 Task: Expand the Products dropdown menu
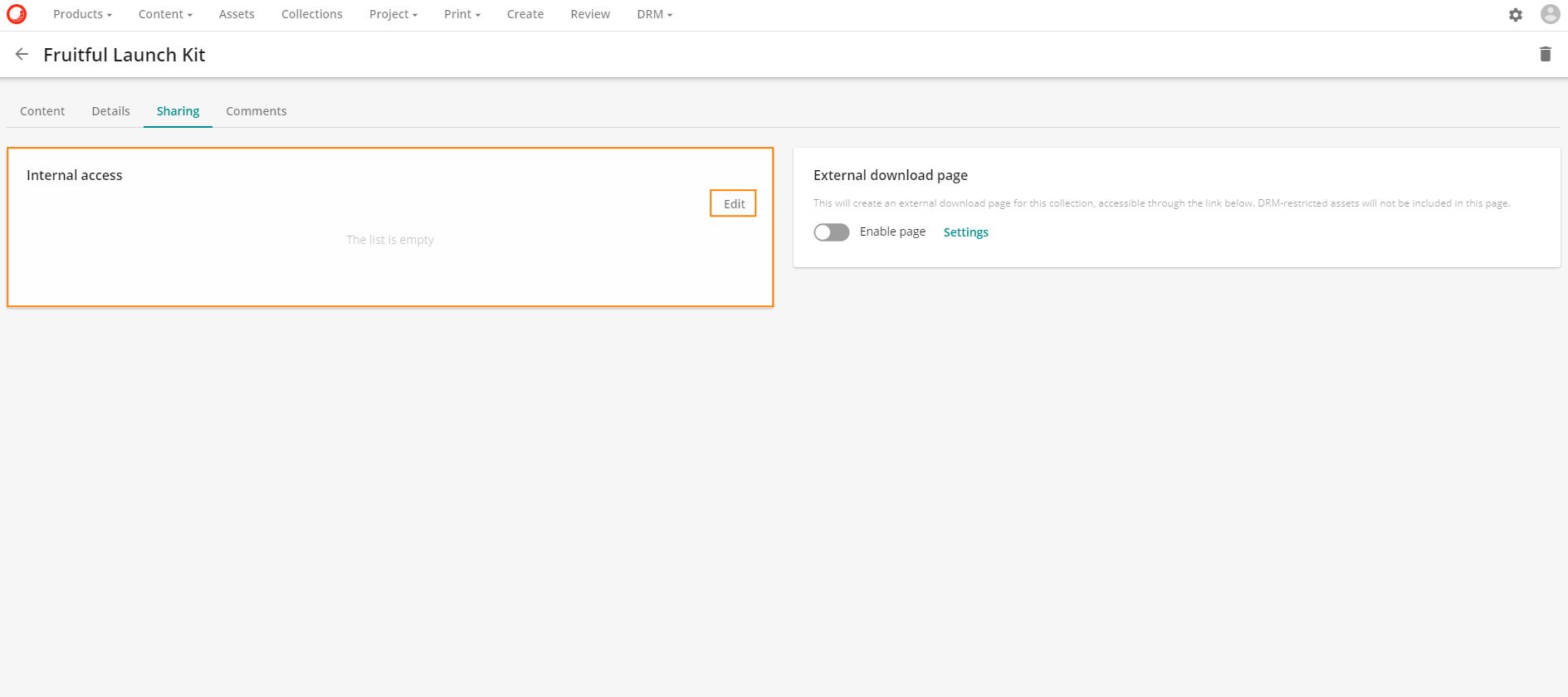82,14
